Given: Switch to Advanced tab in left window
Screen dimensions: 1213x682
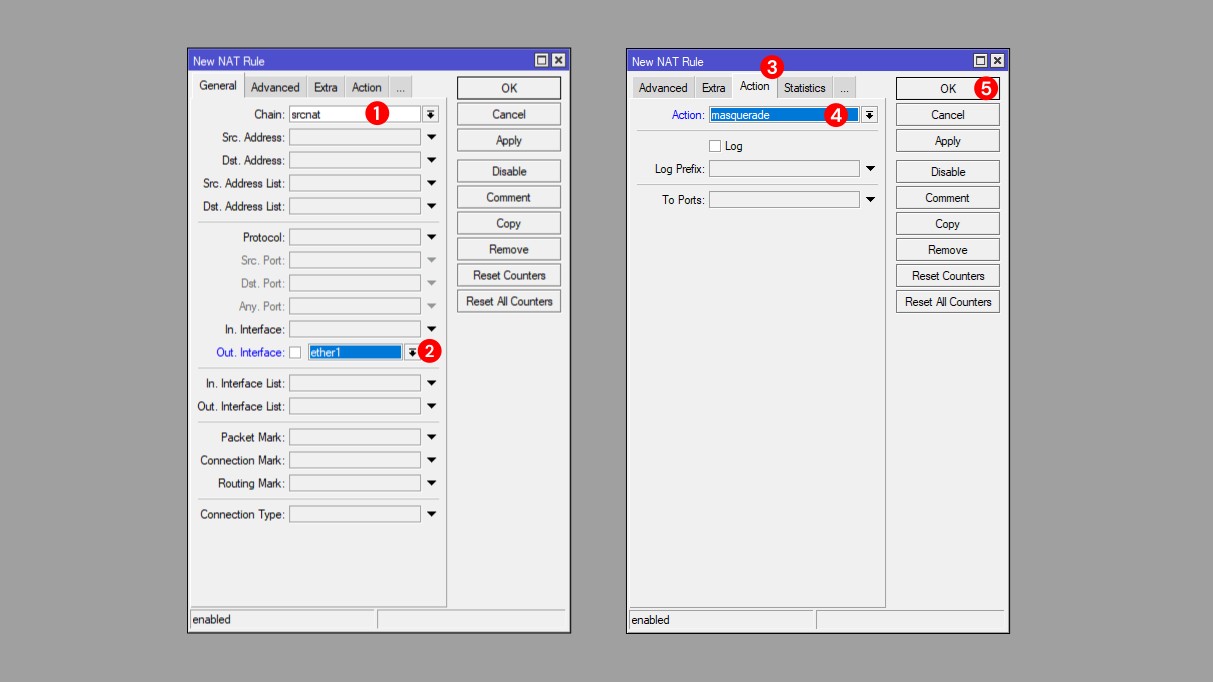Looking at the screenshot, I should (275, 87).
